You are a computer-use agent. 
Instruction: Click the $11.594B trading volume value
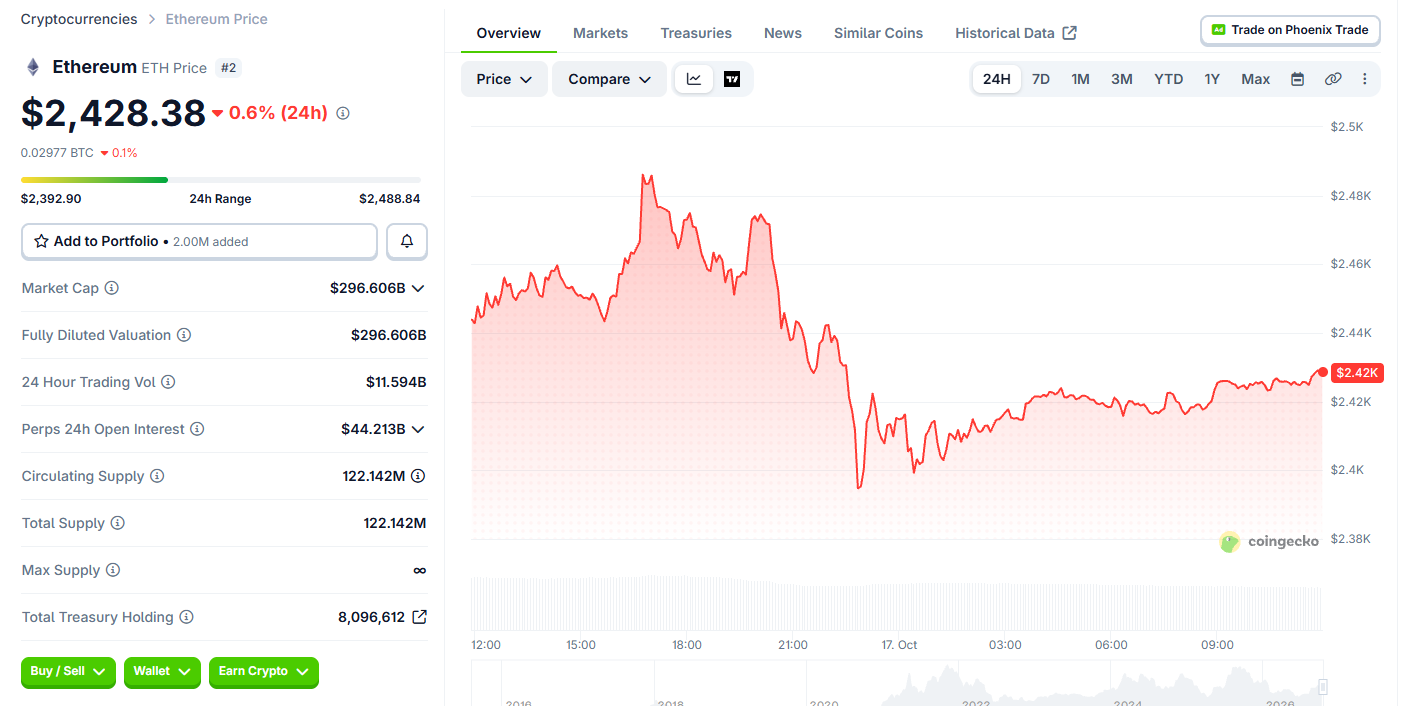396,382
